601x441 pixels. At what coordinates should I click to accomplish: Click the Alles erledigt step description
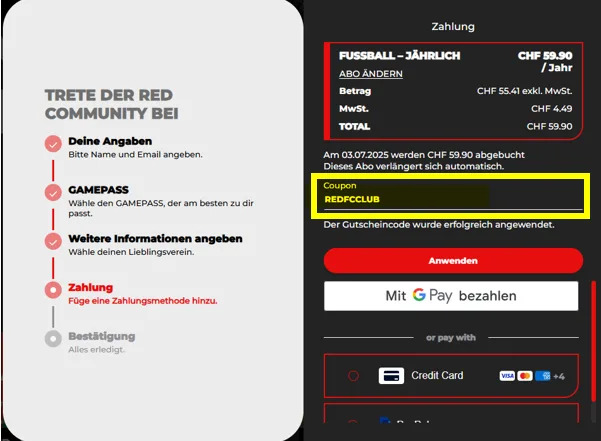[x=96, y=349]
